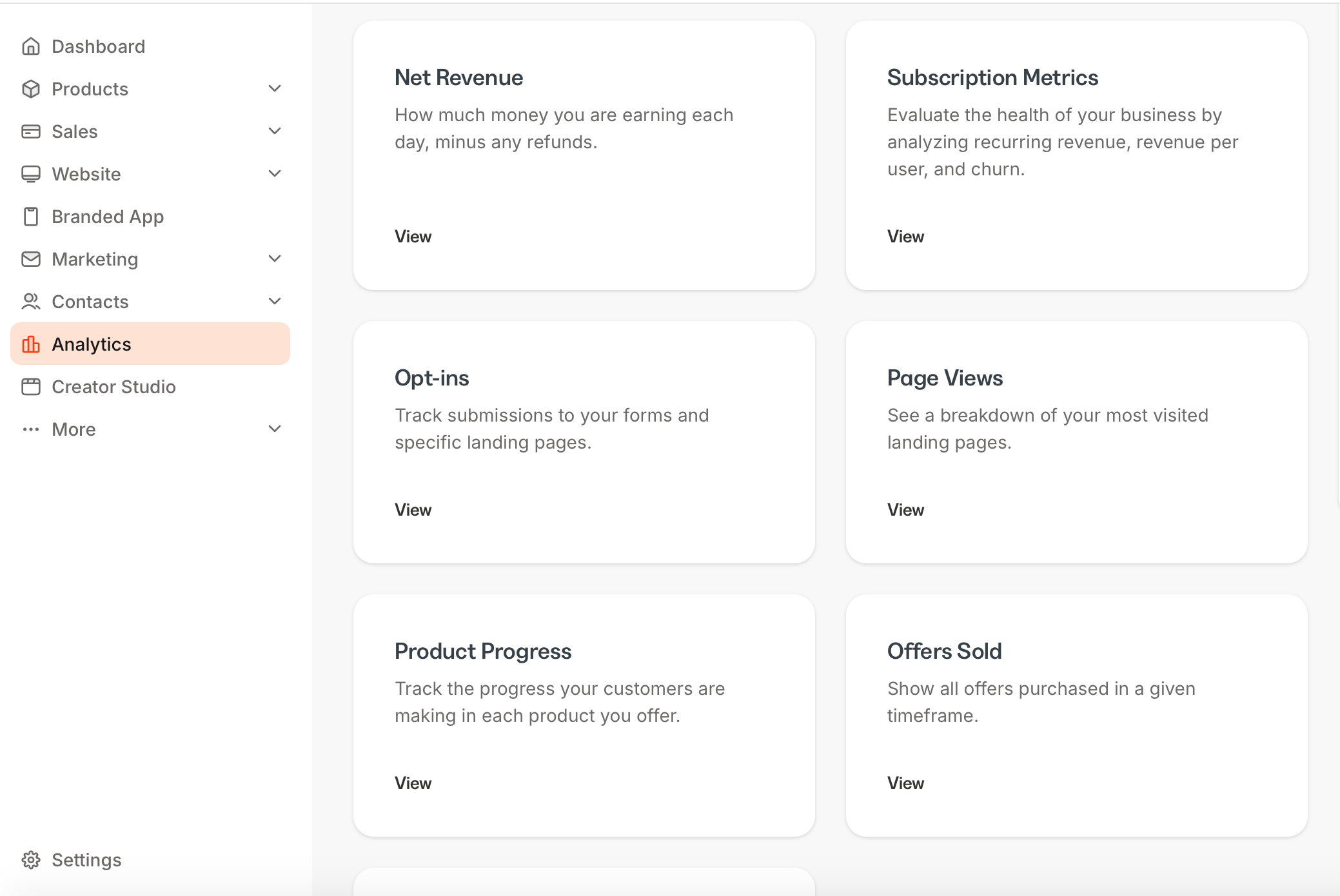Screen dimensions: 1340x896
Task: Click the Creator Studio calendar icon
Action: pos(31,387)
